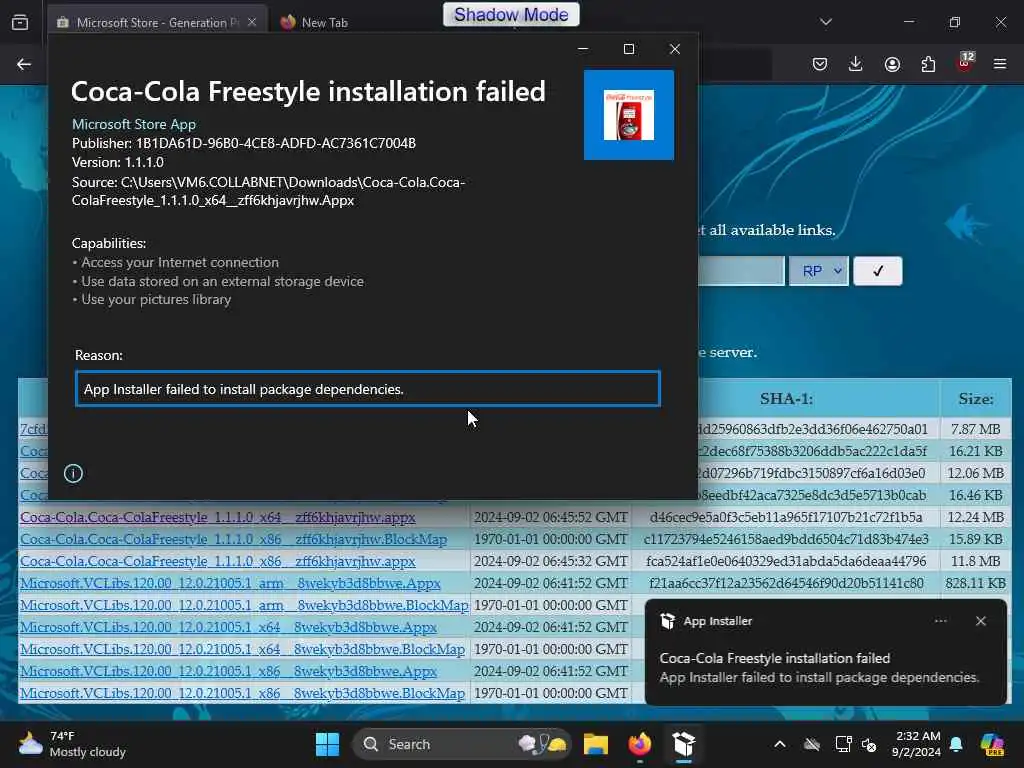Image resolution: width=1024 pixels, height=768 pixels.
Task: Open Microsoft Store App link
Action: [x=134, y=124]
